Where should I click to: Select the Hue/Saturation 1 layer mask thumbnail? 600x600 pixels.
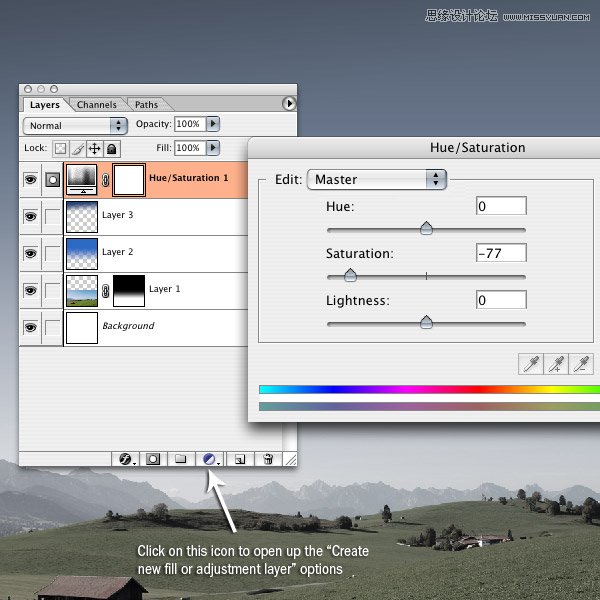point(129,179)
